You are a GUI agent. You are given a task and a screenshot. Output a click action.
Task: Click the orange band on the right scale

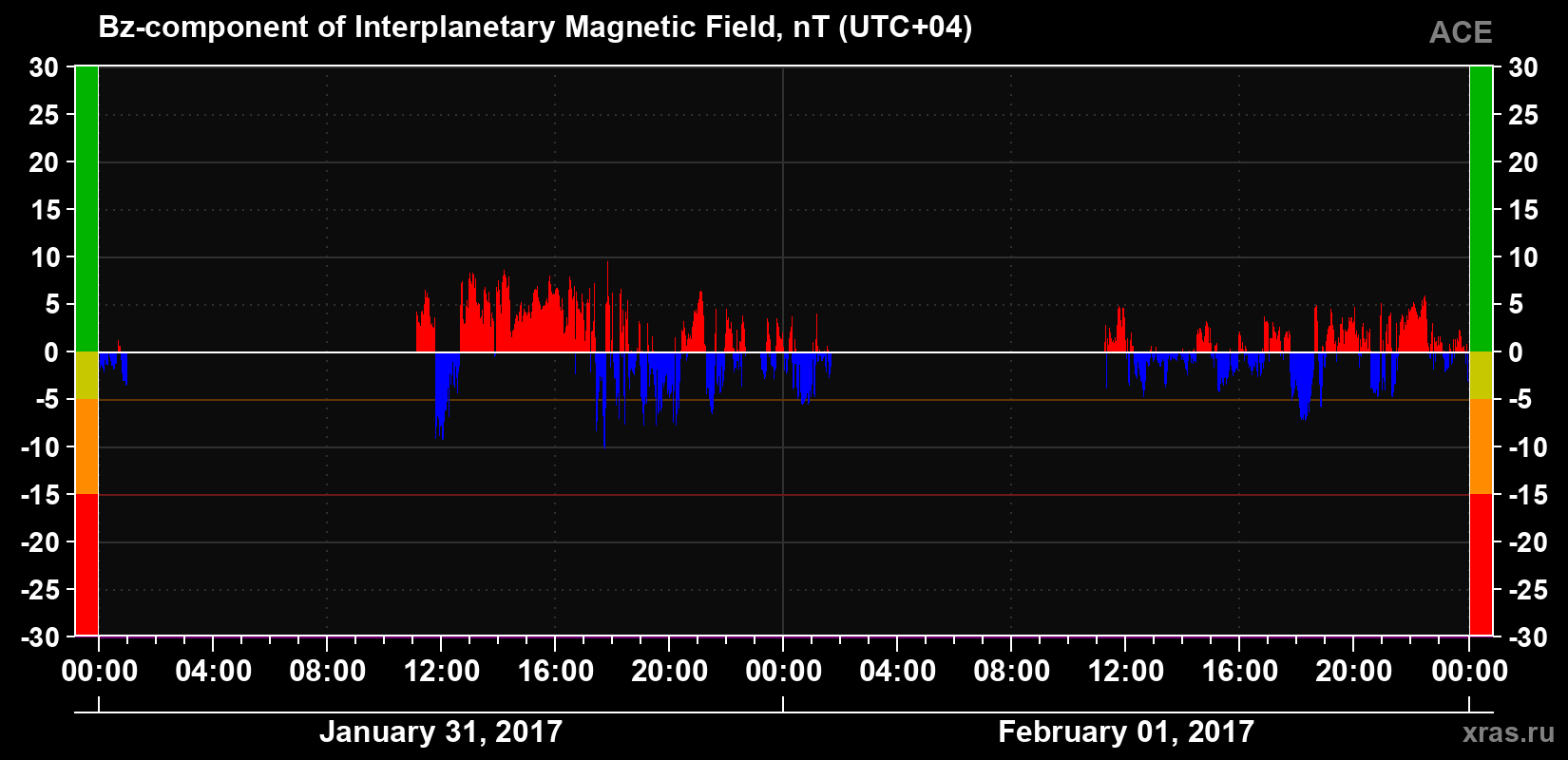(1481, 446)
